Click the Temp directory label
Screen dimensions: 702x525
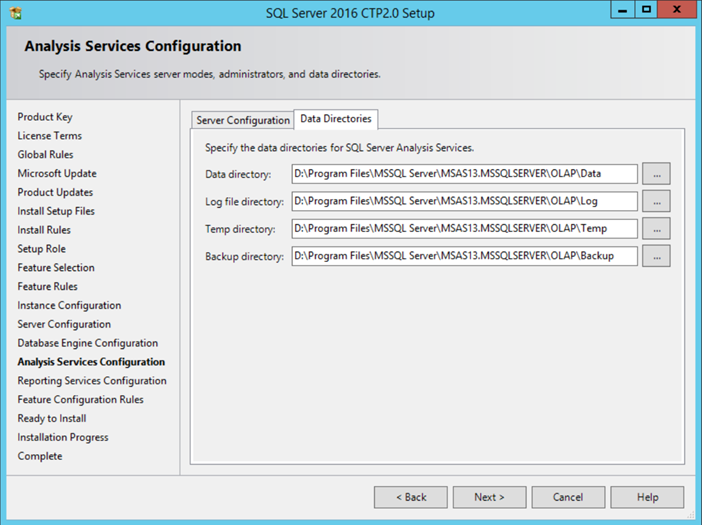click(x=240, y=229)
